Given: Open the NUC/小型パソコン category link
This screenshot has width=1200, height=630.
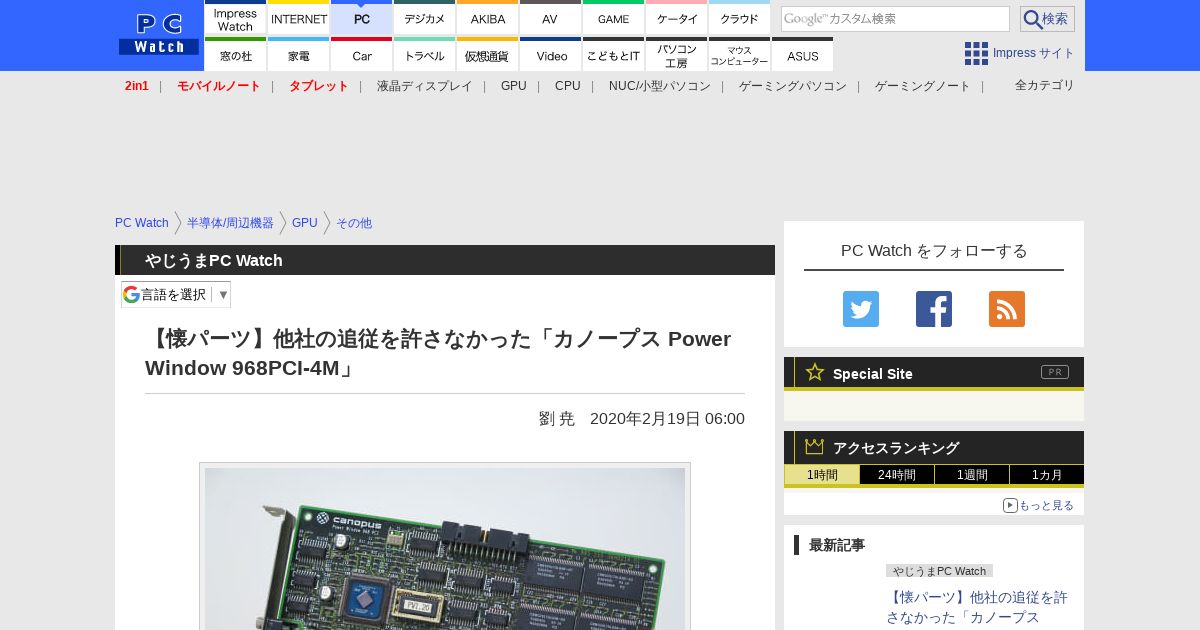Looking at the screenshot, I should [660, 86].
